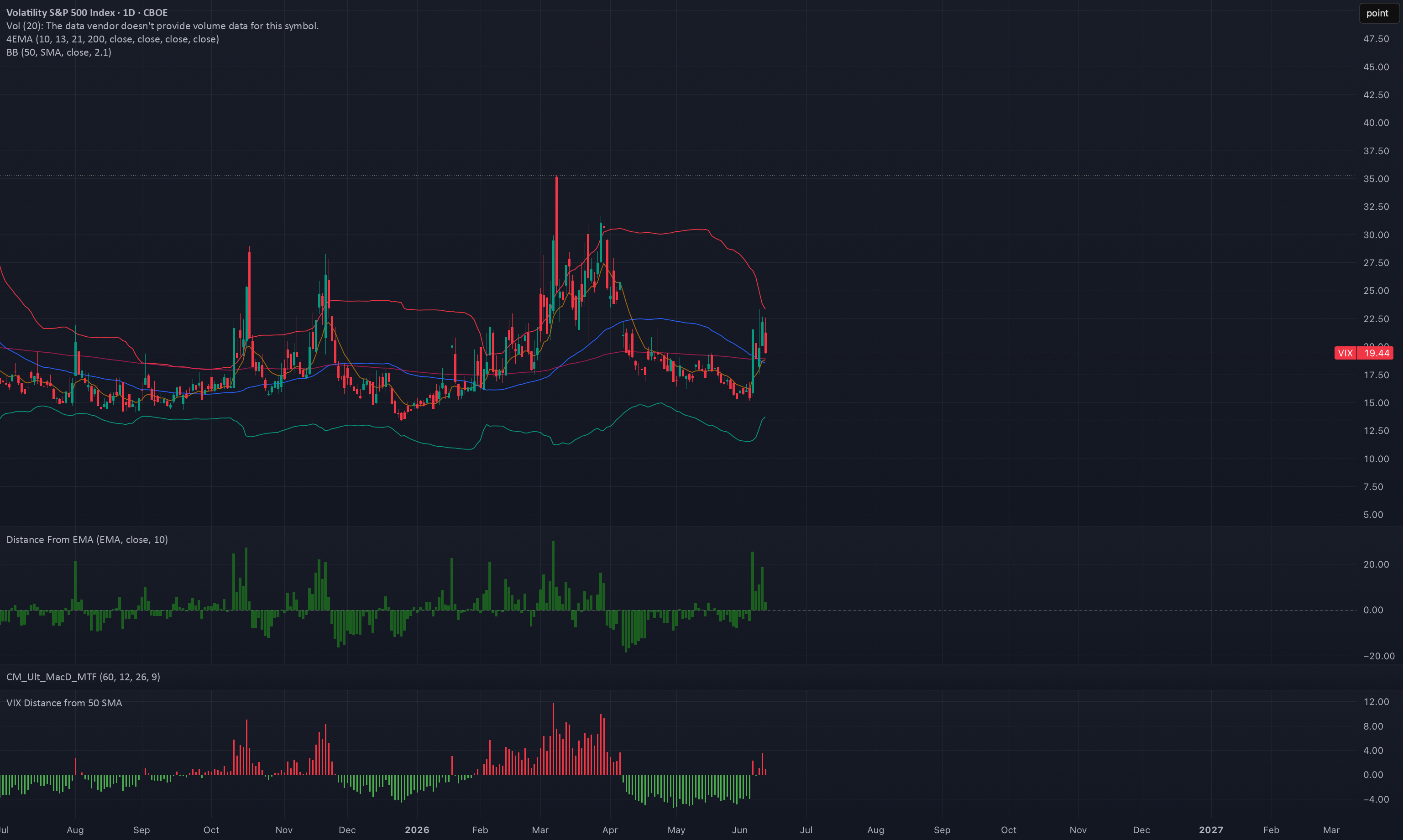Click the Volatility S&P 500 Index title
This screenshot has width=1403, height=840.
(87, 12)
